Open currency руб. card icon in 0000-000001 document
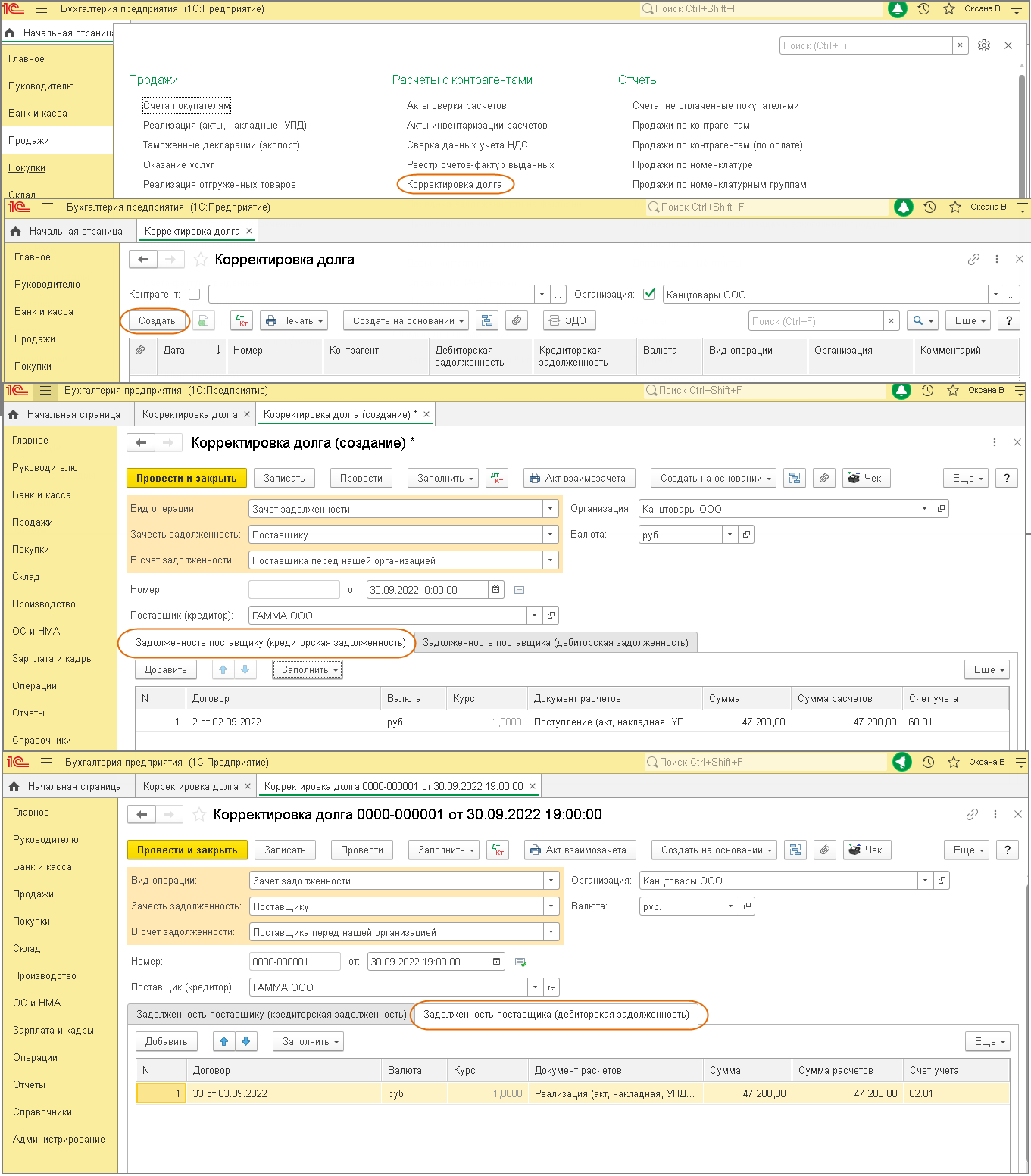The width and height of the screenshot is (1031, 1176). [747, 906]
